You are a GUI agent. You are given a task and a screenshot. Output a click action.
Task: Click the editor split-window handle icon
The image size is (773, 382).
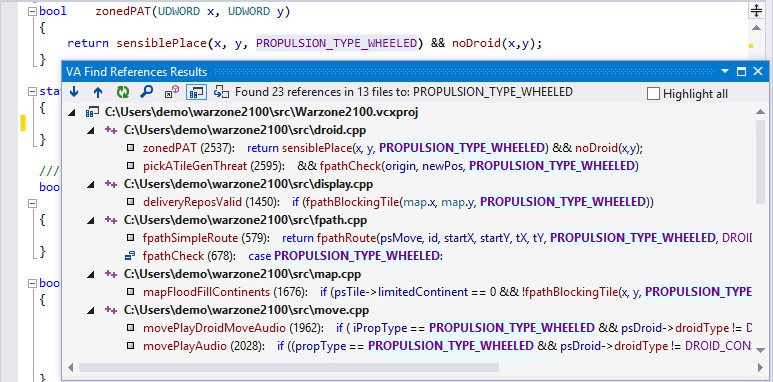[756, 10]
